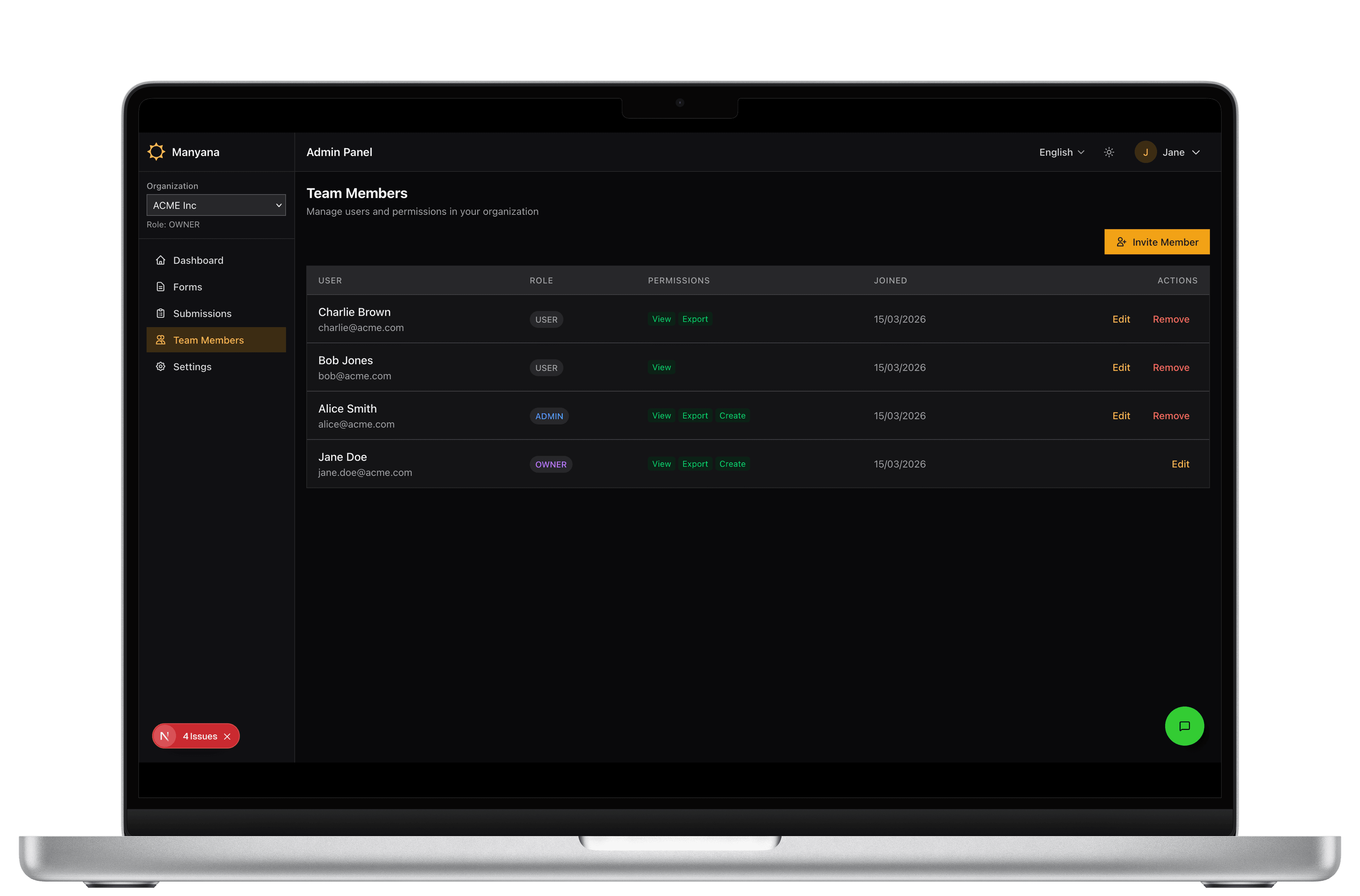Viewport: 1360px width, 896px height.
Task: Open the ACME Inc organization dropdown
Action: click(x=216, y=205)
